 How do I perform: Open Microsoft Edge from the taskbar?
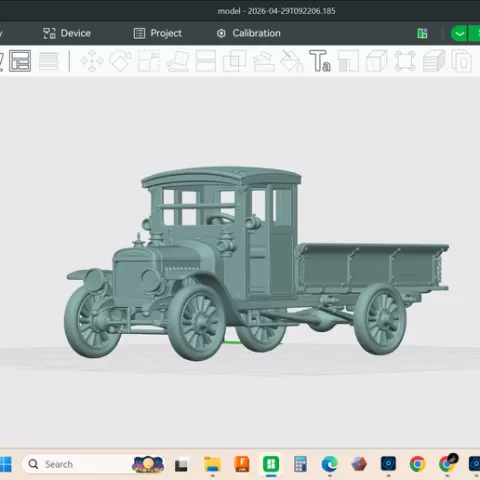[x=330, y=464]
